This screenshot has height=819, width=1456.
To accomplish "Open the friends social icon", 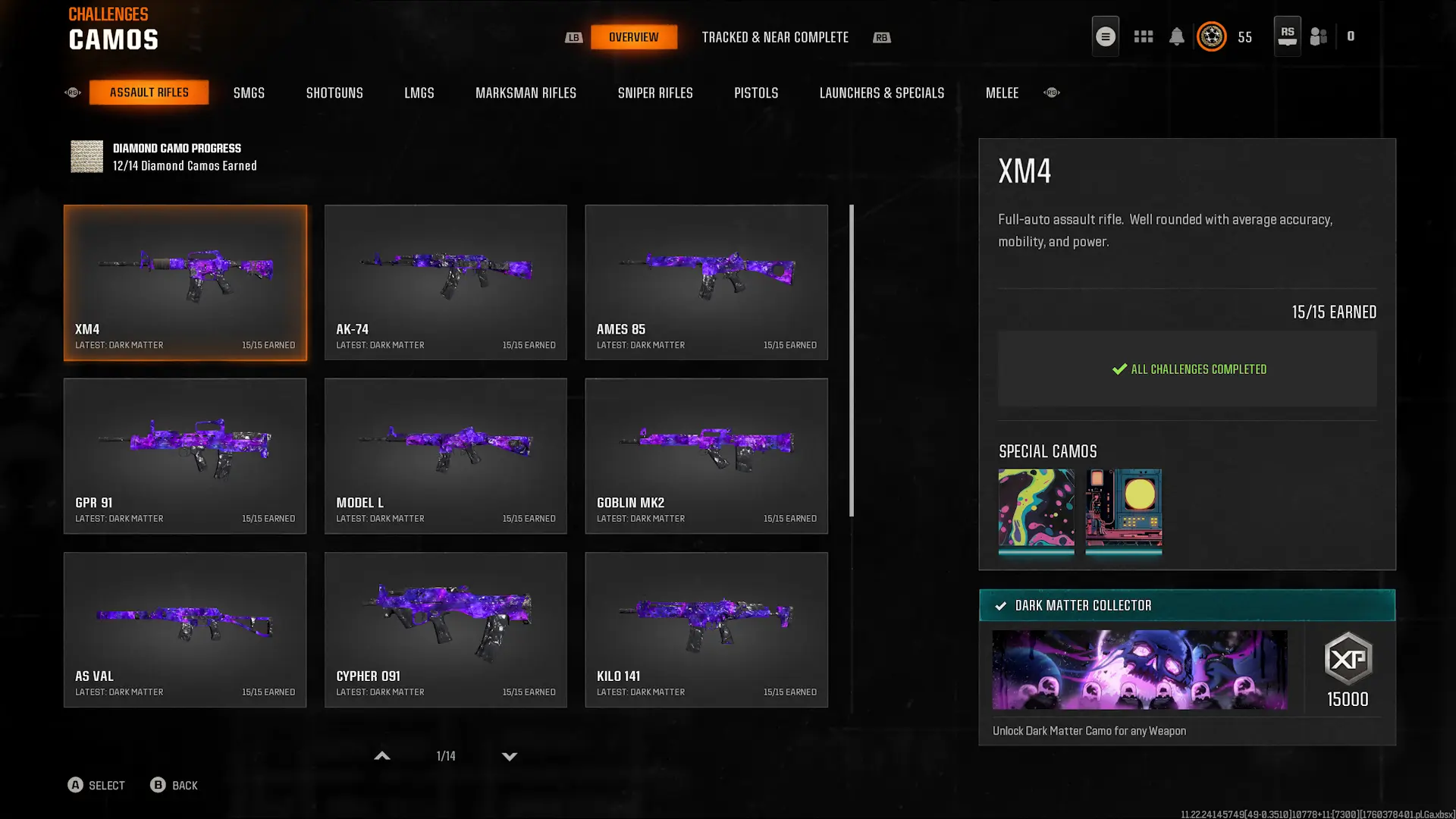I will pyautogui.click(x=1319, y=36).
